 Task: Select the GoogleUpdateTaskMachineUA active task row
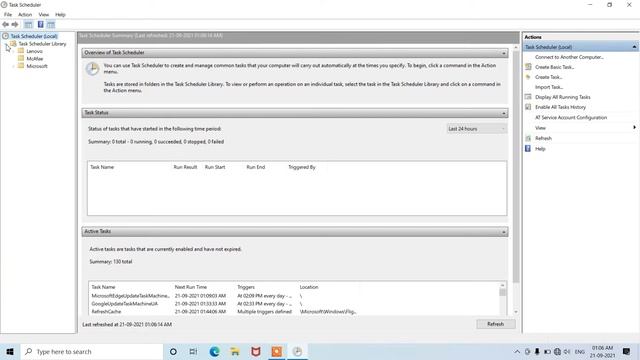point(294,304)
